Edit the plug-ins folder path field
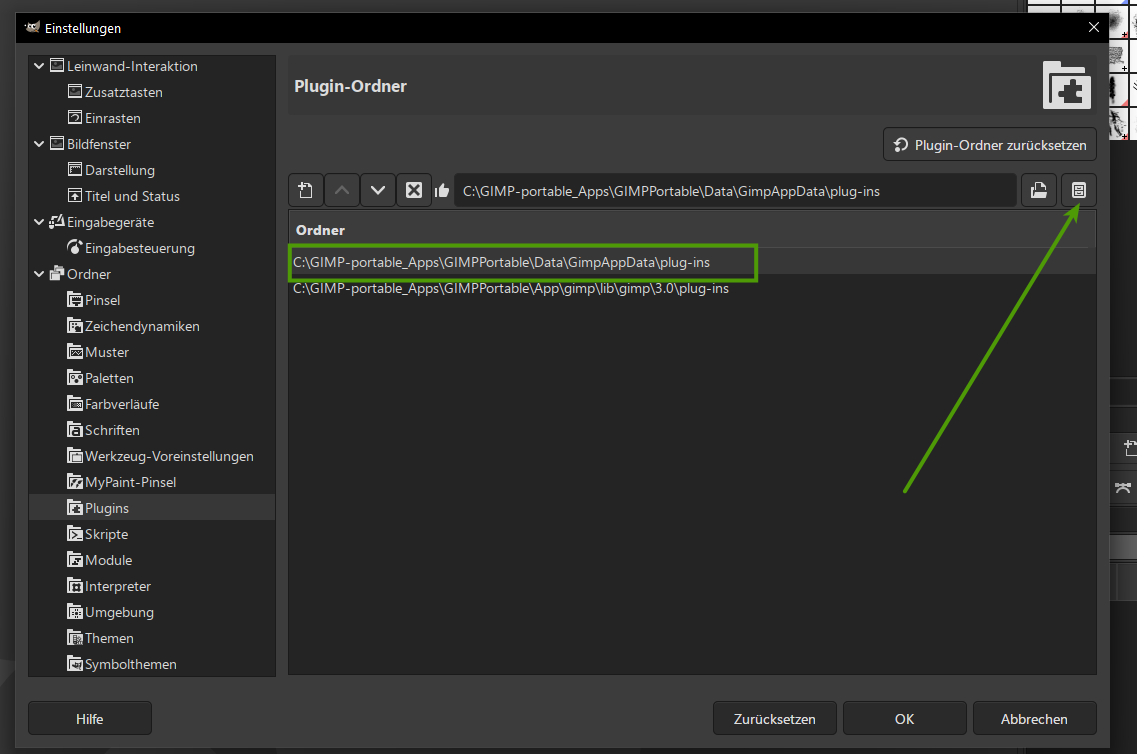 pyautogui.click(x=735, y=191)
